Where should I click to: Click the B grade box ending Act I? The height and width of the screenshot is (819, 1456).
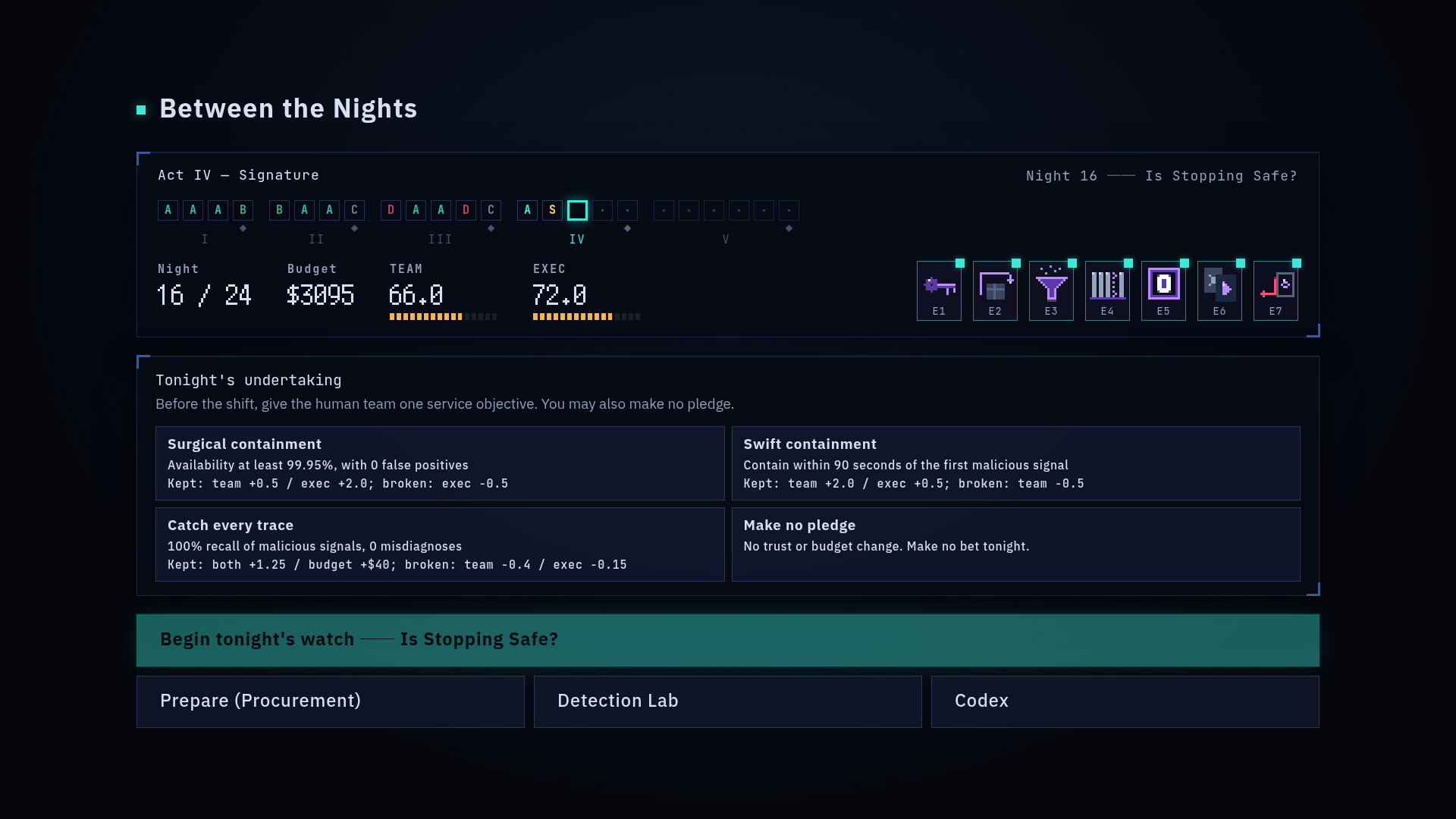243,210
